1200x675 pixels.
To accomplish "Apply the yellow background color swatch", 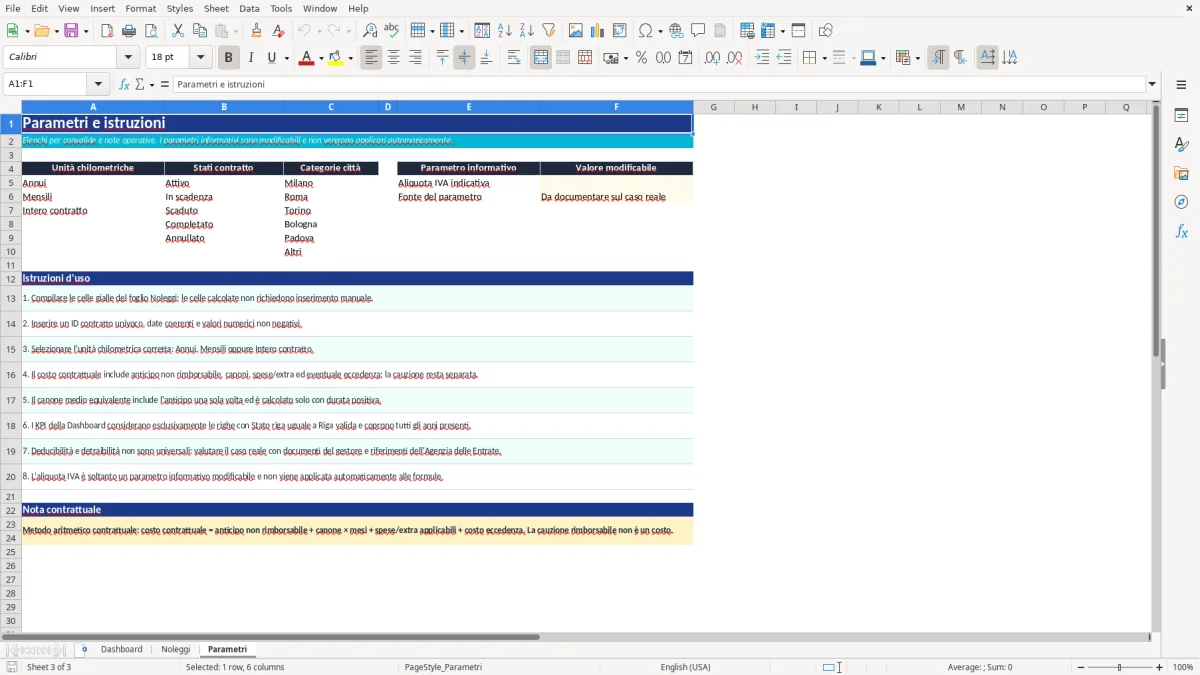I will point(336,58).
